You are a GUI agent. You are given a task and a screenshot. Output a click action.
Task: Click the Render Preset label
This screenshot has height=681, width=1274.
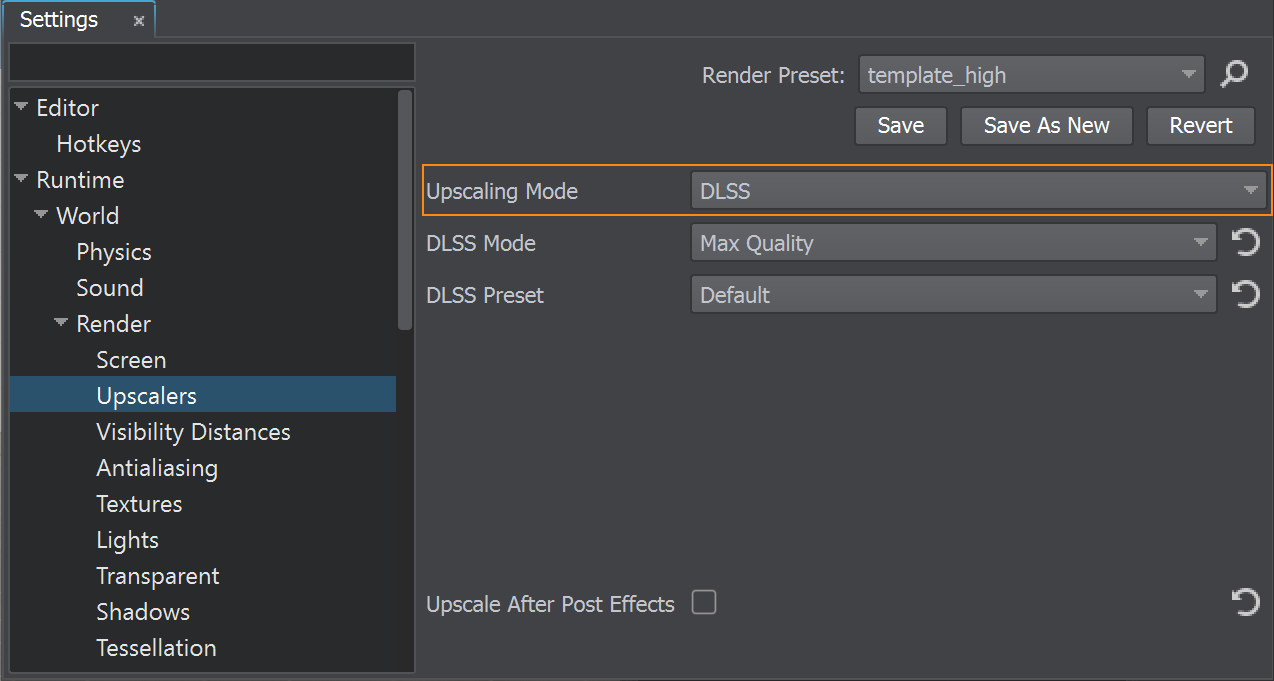tap(774, 75)
